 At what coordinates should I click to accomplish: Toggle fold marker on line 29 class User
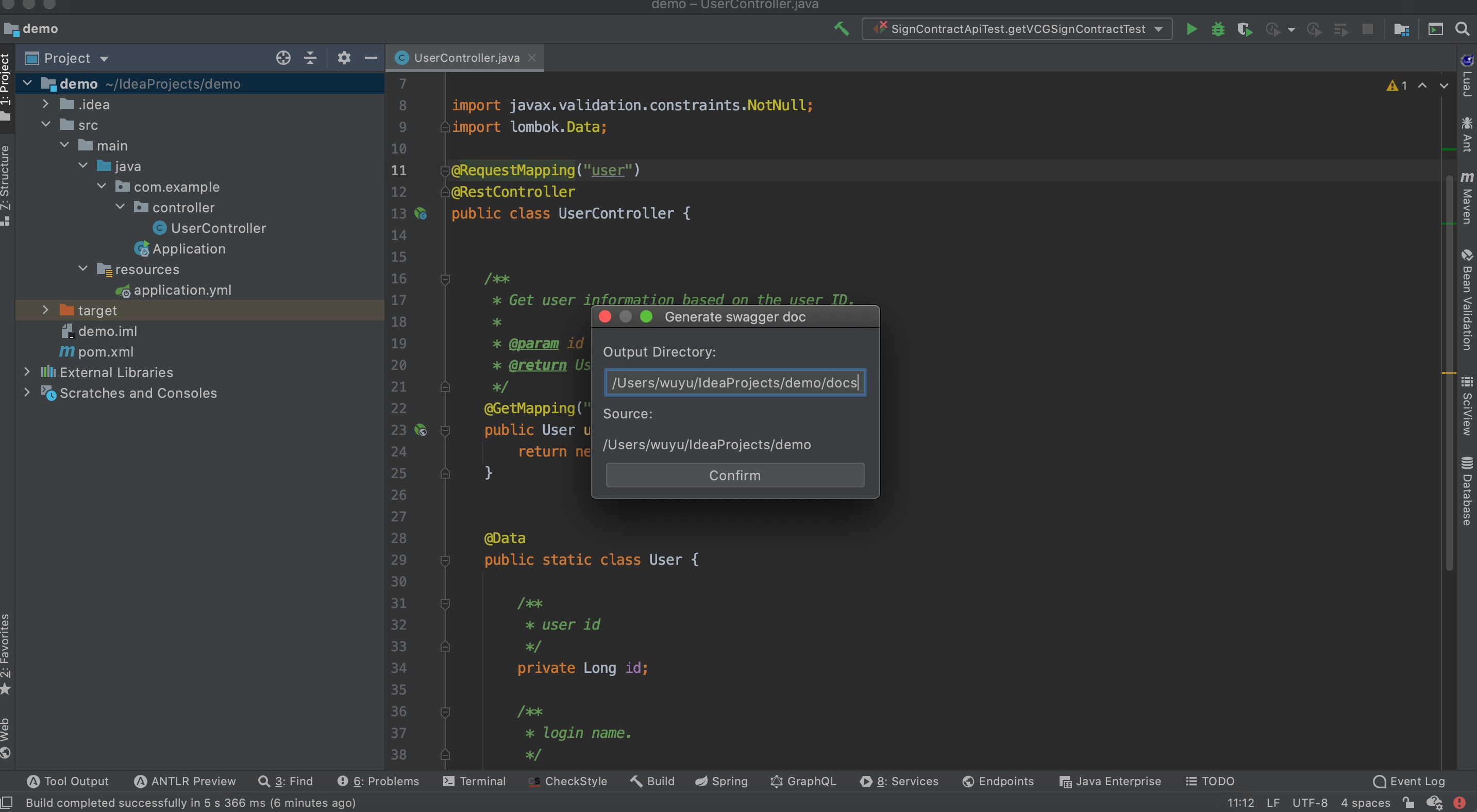[x=445, y=560]
